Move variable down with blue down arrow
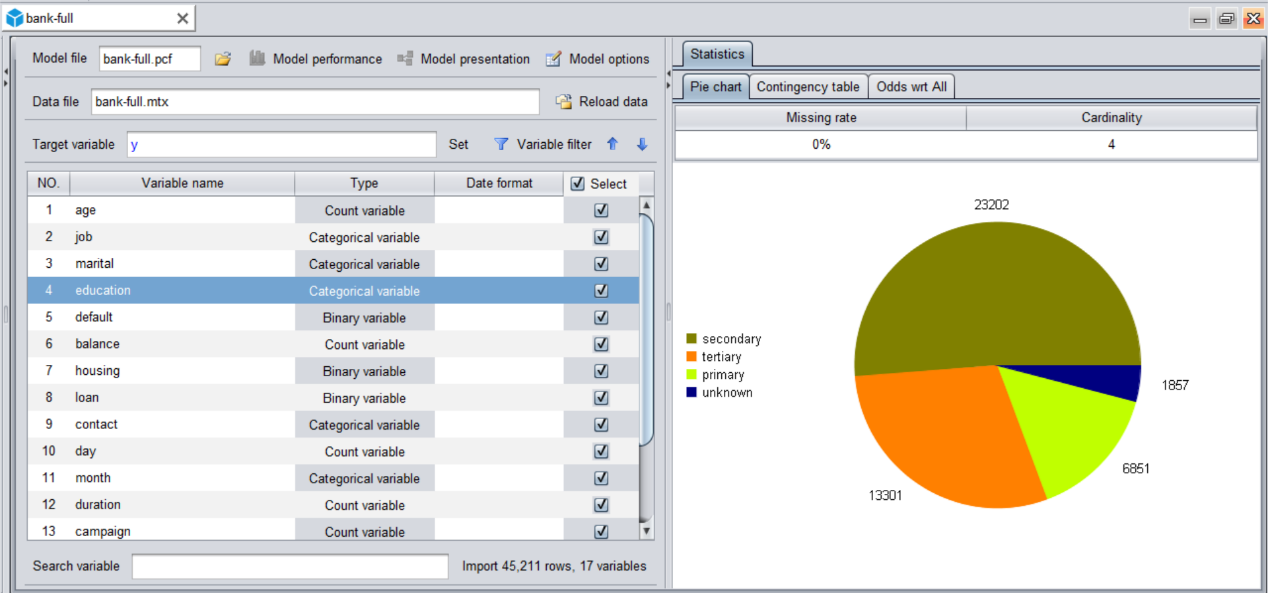The width and height of the screenshot is (1268, 593). [642, 144]
